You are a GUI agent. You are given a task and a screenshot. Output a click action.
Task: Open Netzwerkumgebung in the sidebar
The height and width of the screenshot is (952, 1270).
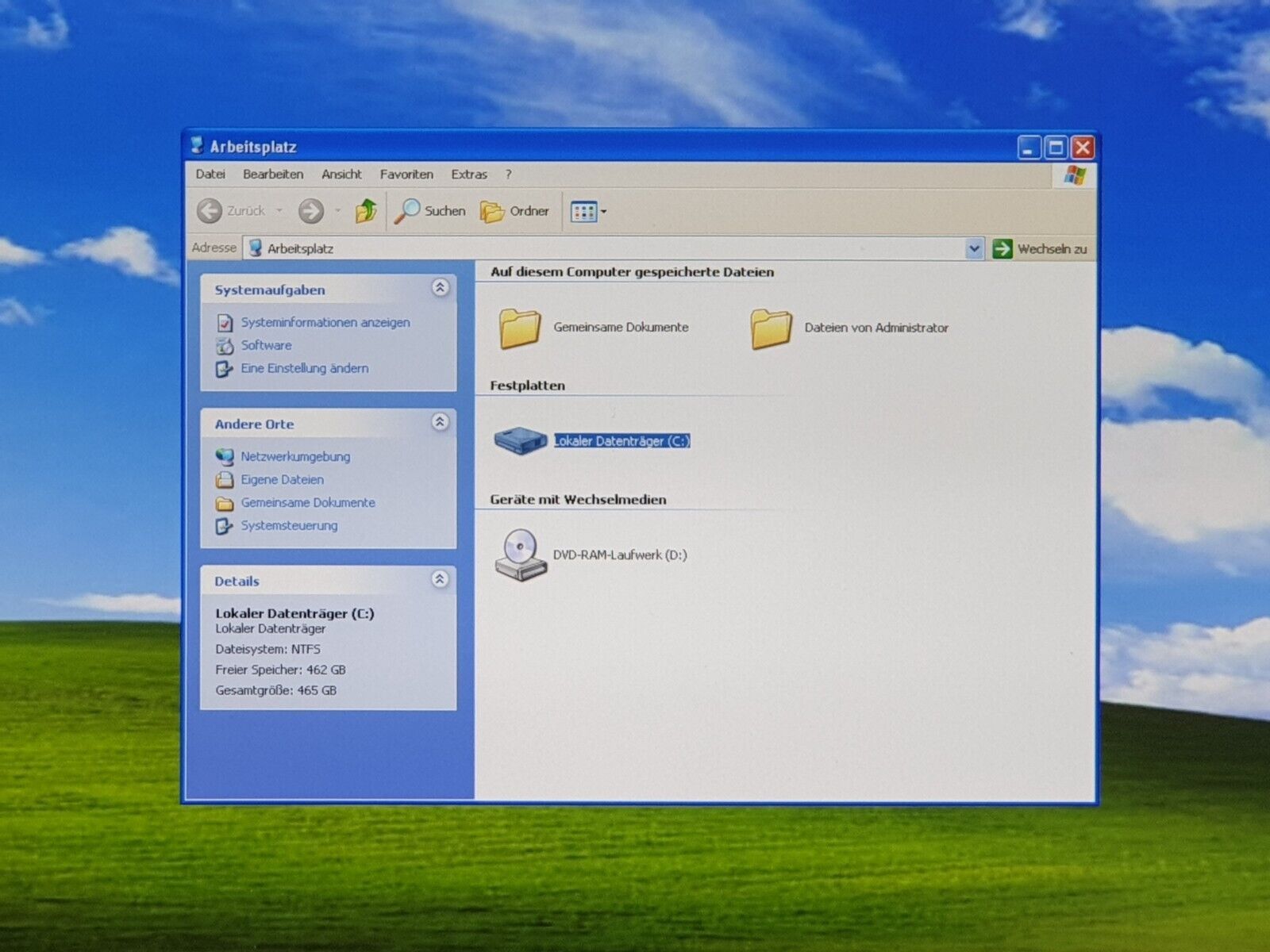(295, 456)
